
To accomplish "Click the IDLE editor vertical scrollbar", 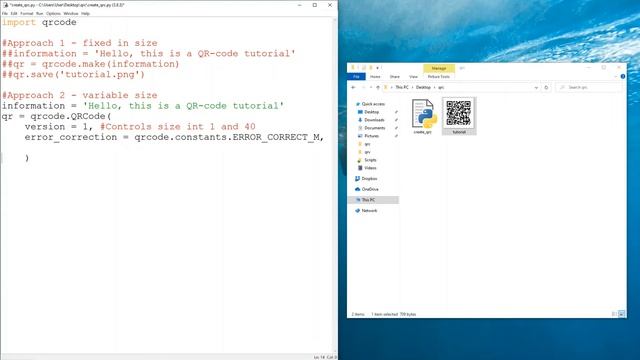I will [x=336, y=184].
